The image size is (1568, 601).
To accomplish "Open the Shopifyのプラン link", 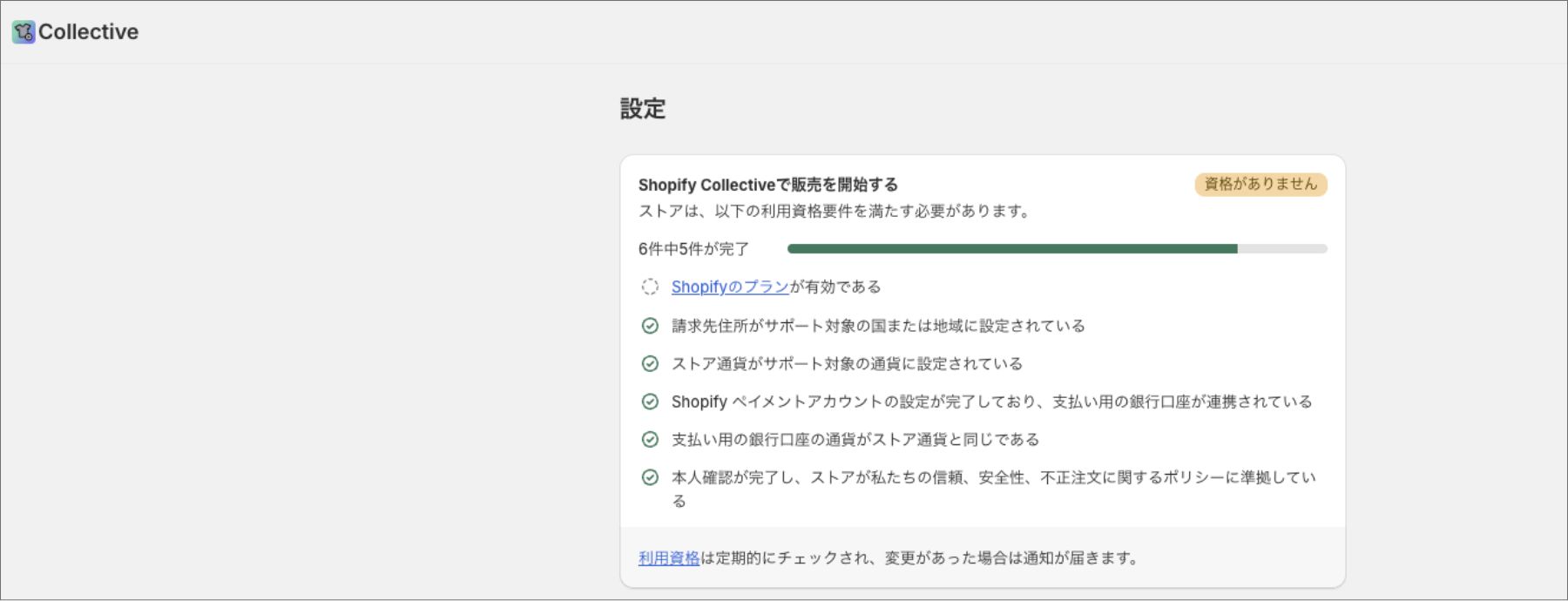I will tap(730, 287).
